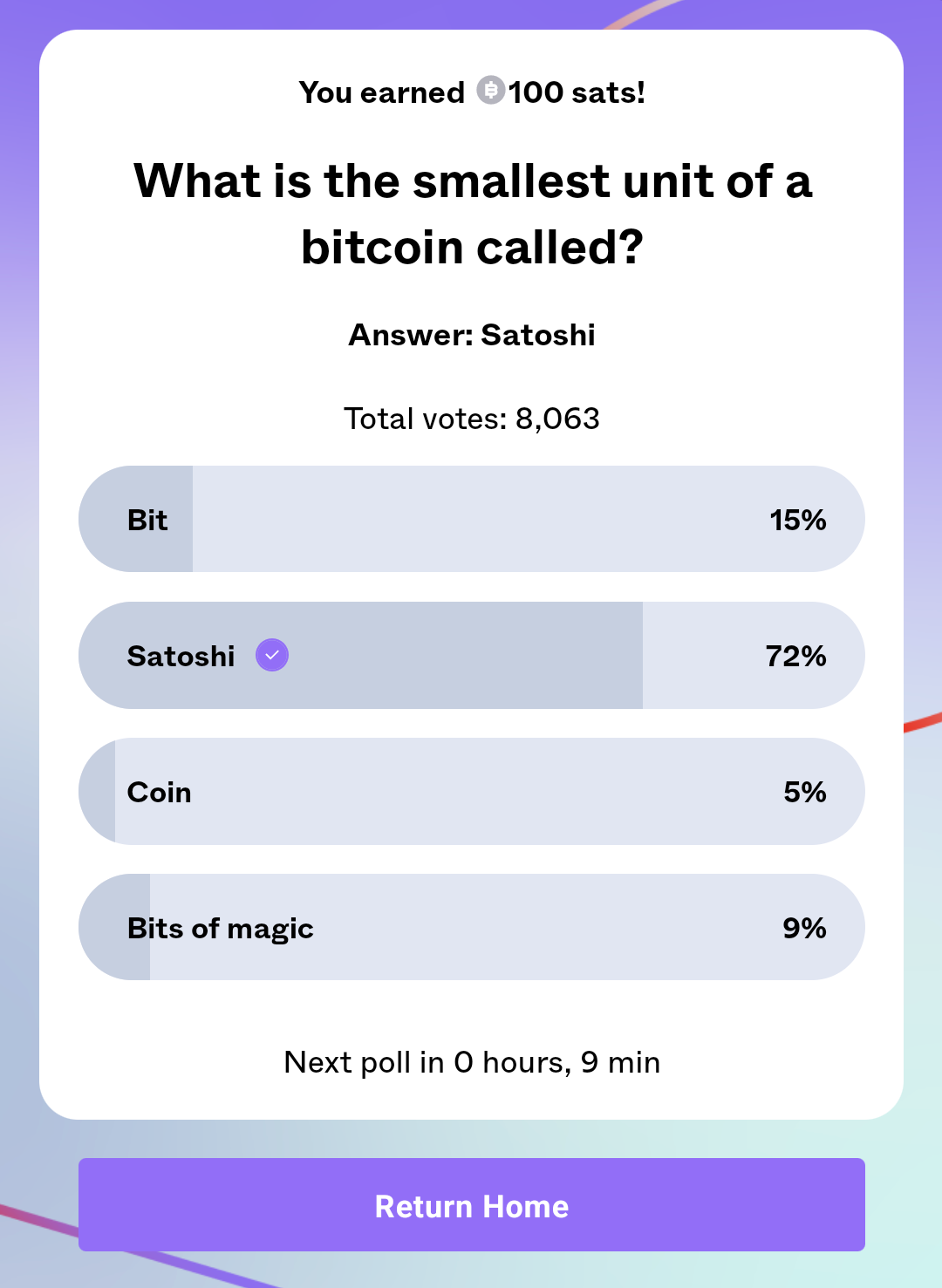Click the Next poll countdown text
942x1288 pixels.
472,1062
